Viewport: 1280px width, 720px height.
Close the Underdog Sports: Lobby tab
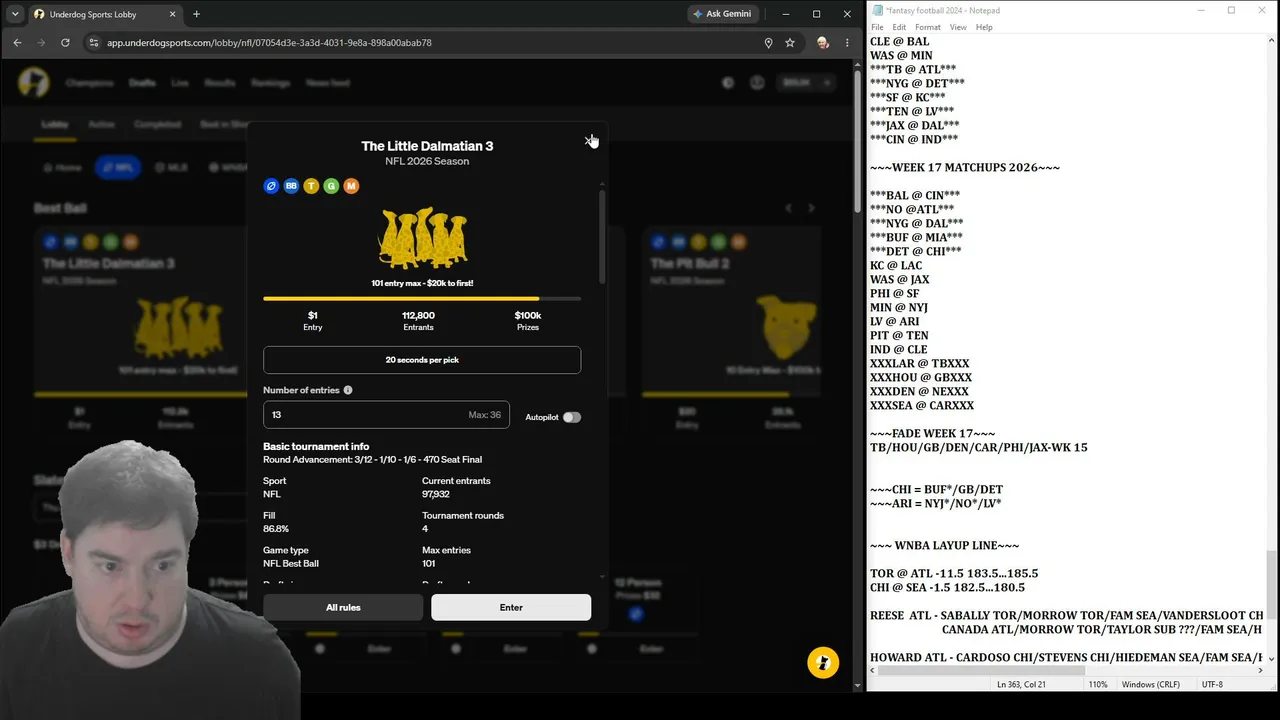[x=172, y=14]
